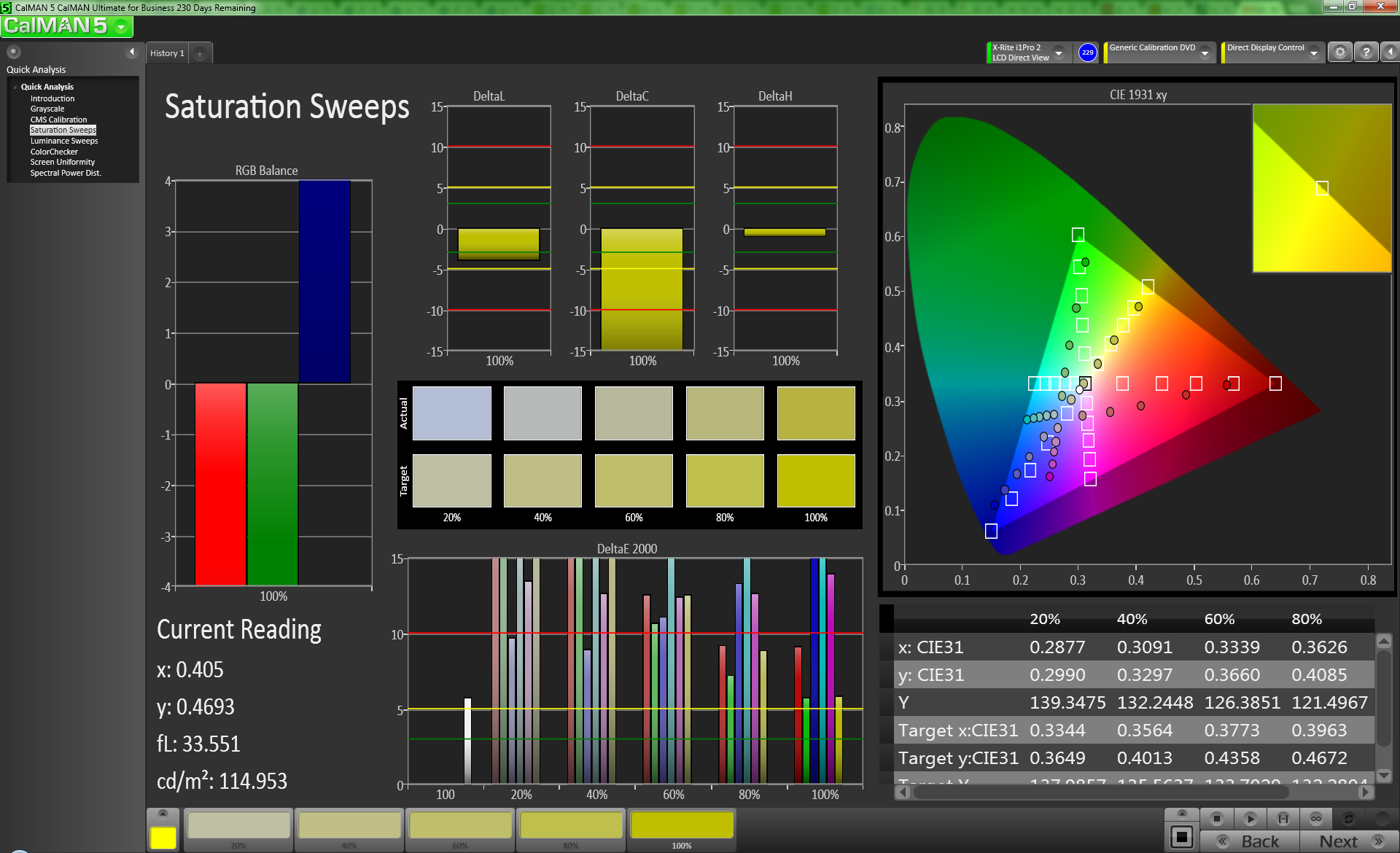1400x853 pixels.
Task: Open the Generic Calibration DVD source dropdown
Action: tap(1205, 53)
